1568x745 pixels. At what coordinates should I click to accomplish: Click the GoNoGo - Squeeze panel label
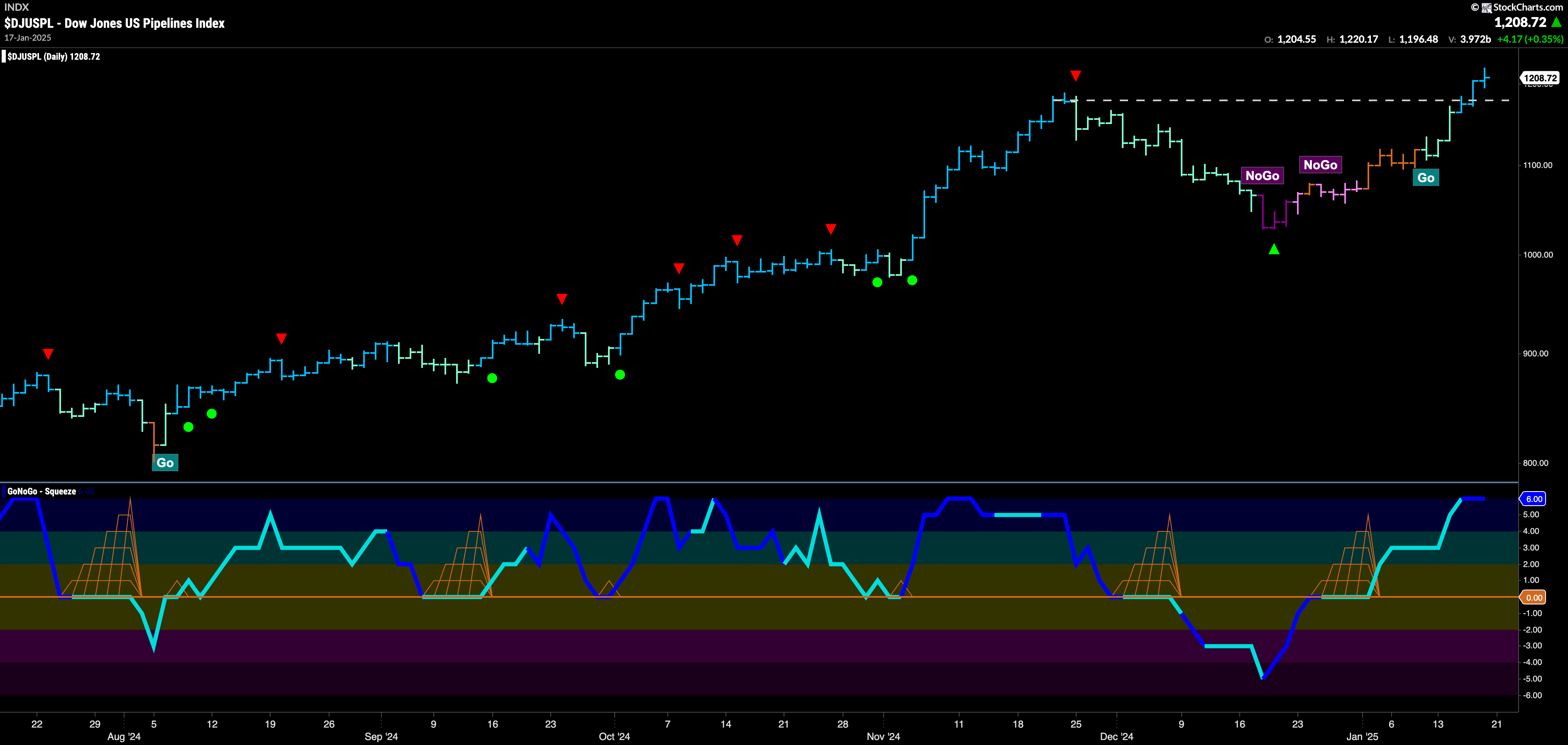[x=42, y=492]
